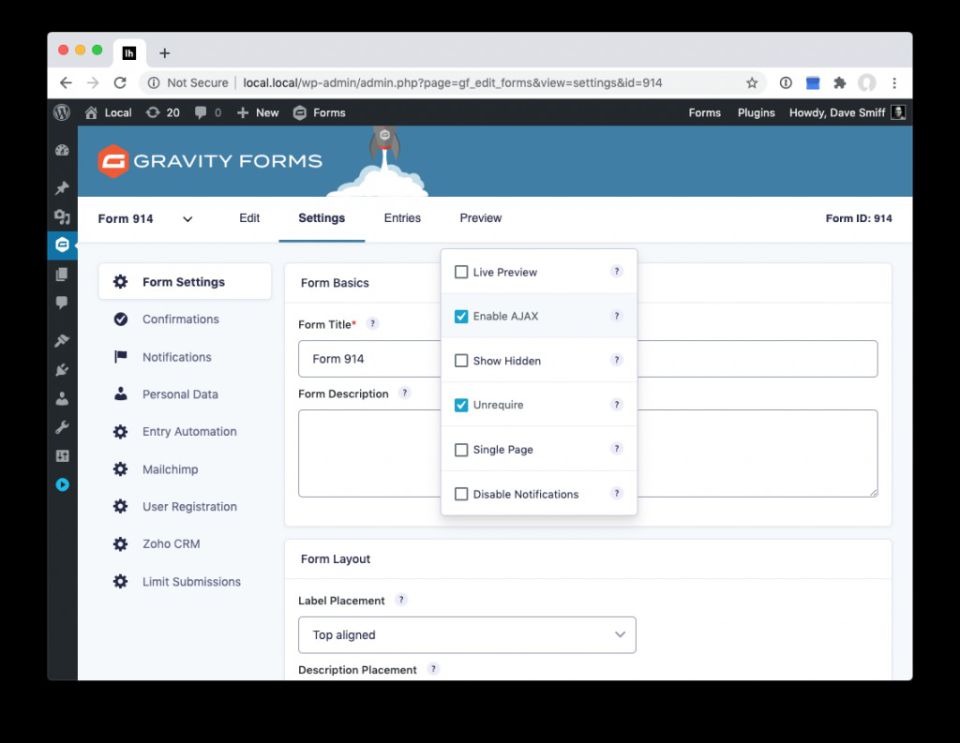Switch to the Entries tab
Viewport: 960px width, 743px height.
point(402,218)
